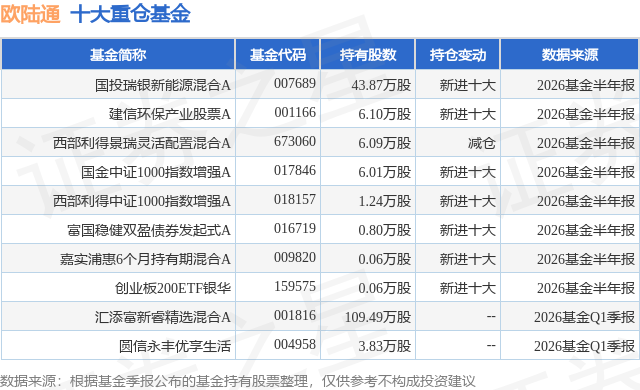Click the 减仓 position change cell

pos(482,143)
